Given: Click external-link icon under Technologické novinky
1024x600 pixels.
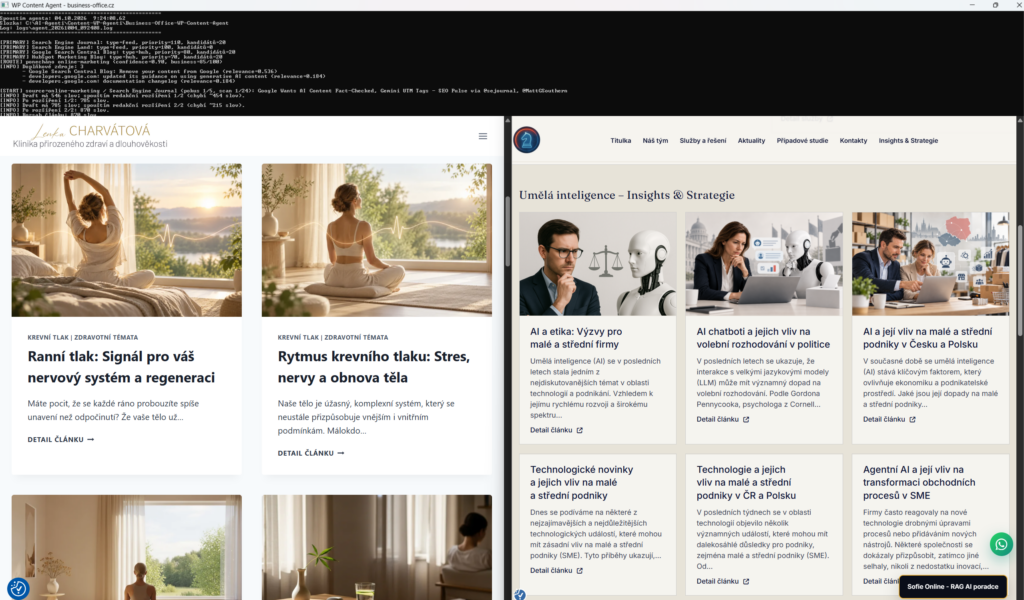Looking at the screenshot, I should 579,571.
